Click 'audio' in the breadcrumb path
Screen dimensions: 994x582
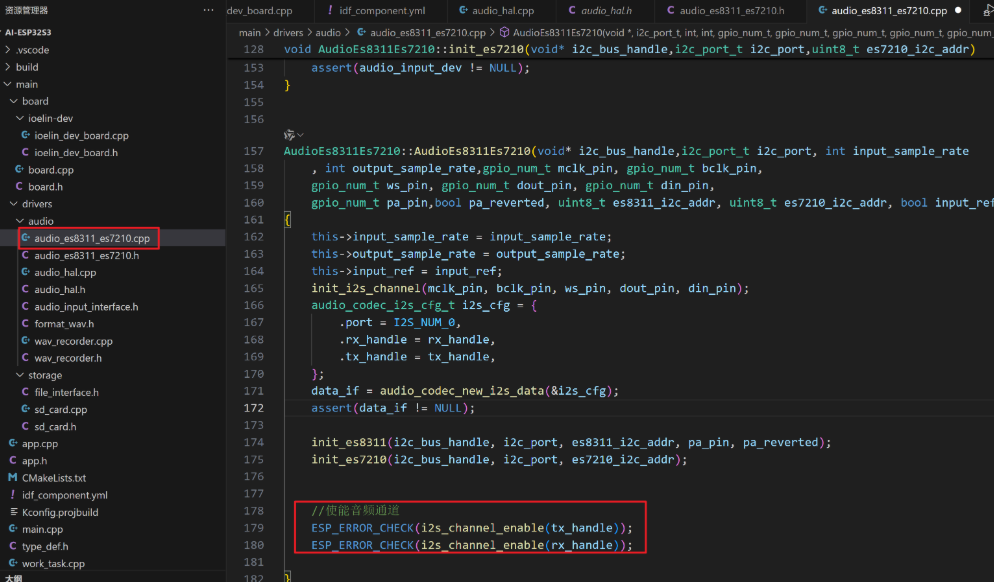(328, 32)
